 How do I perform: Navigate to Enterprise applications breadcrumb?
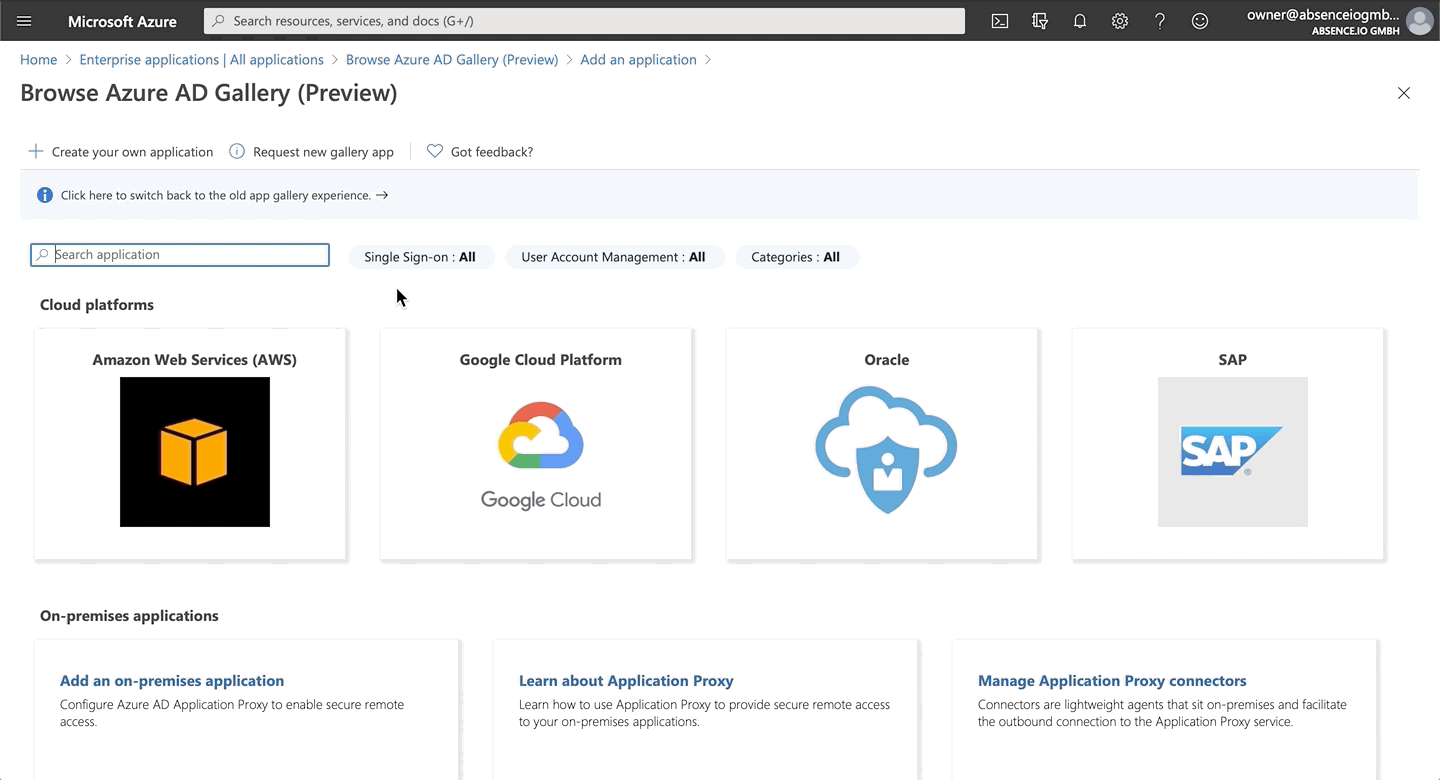(201, 60)
